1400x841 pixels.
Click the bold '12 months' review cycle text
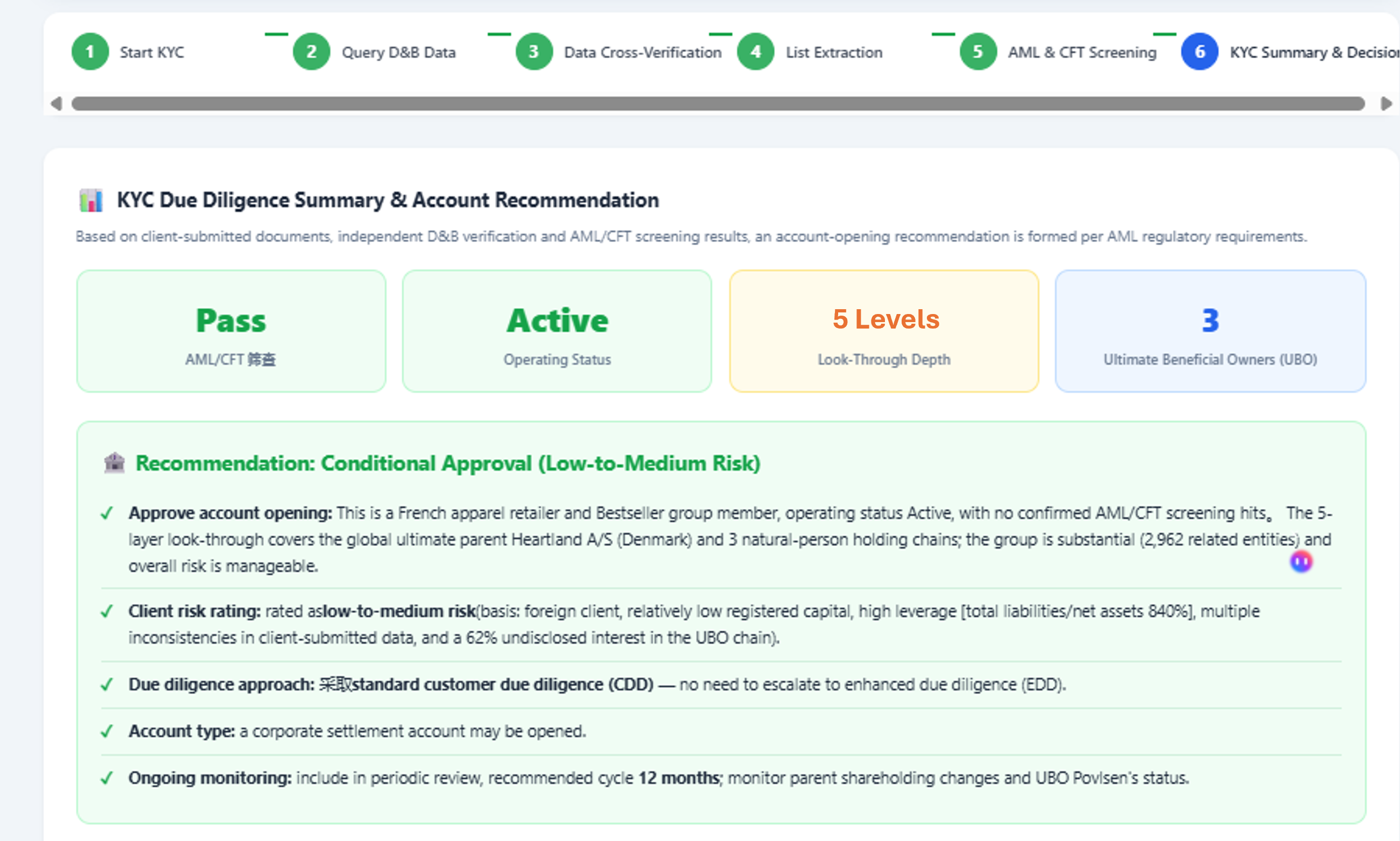click(678, 778)
